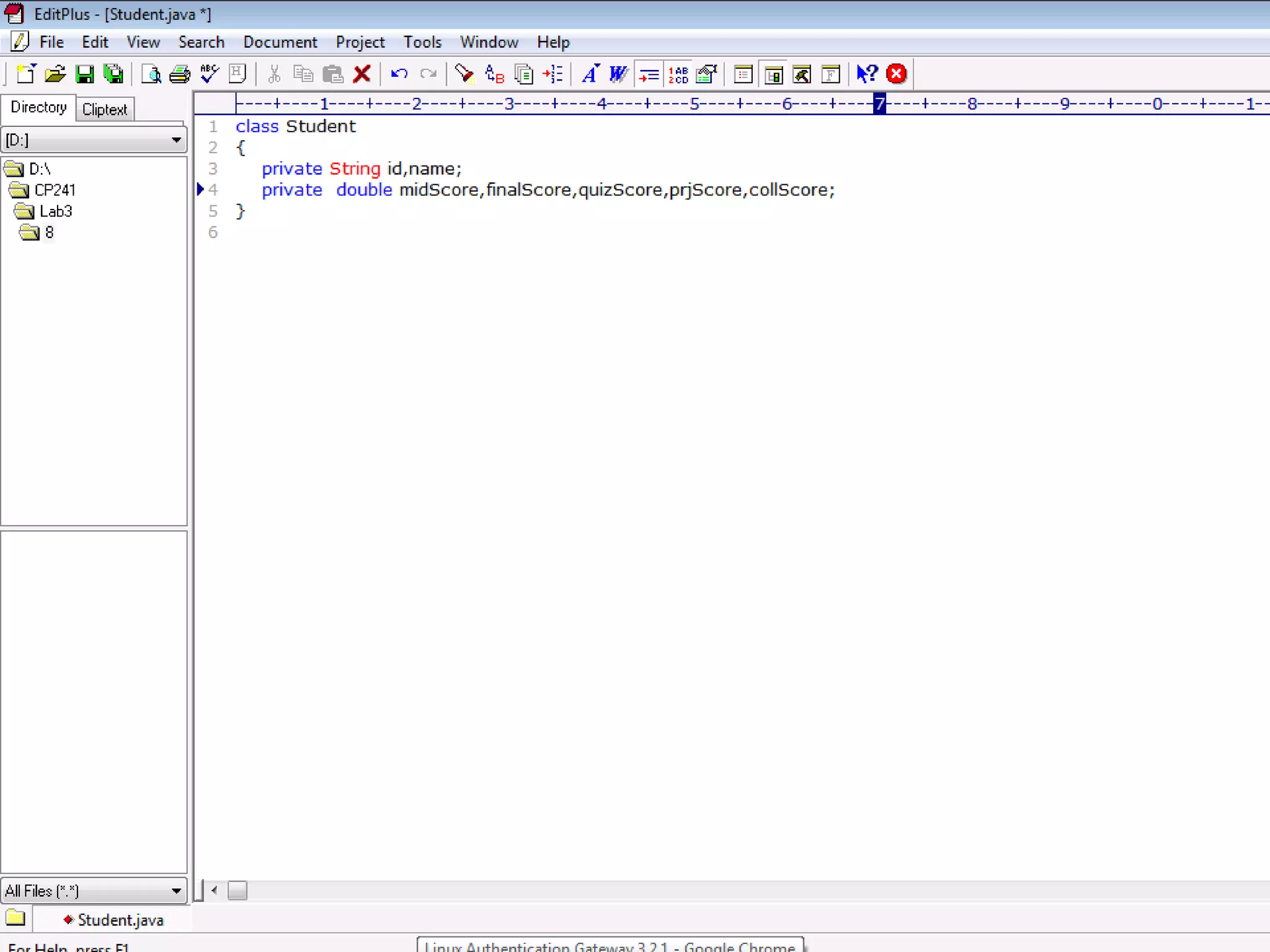This screenshot has width=1270, height=952.
Task: Toggle the Word Wrap W icon
Action: [618, 74]
